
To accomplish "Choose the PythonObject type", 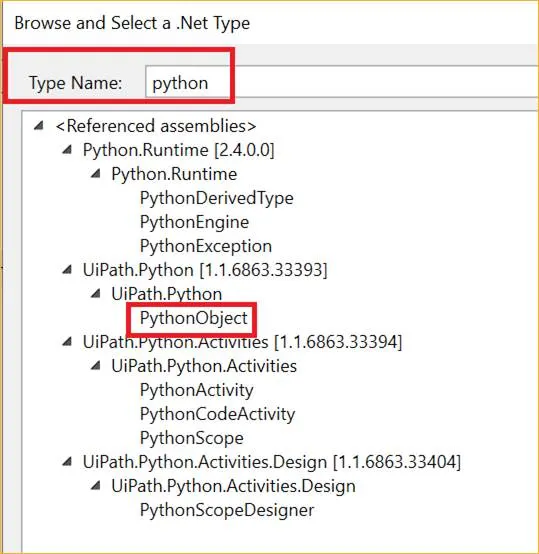I will tap(194, 318).
